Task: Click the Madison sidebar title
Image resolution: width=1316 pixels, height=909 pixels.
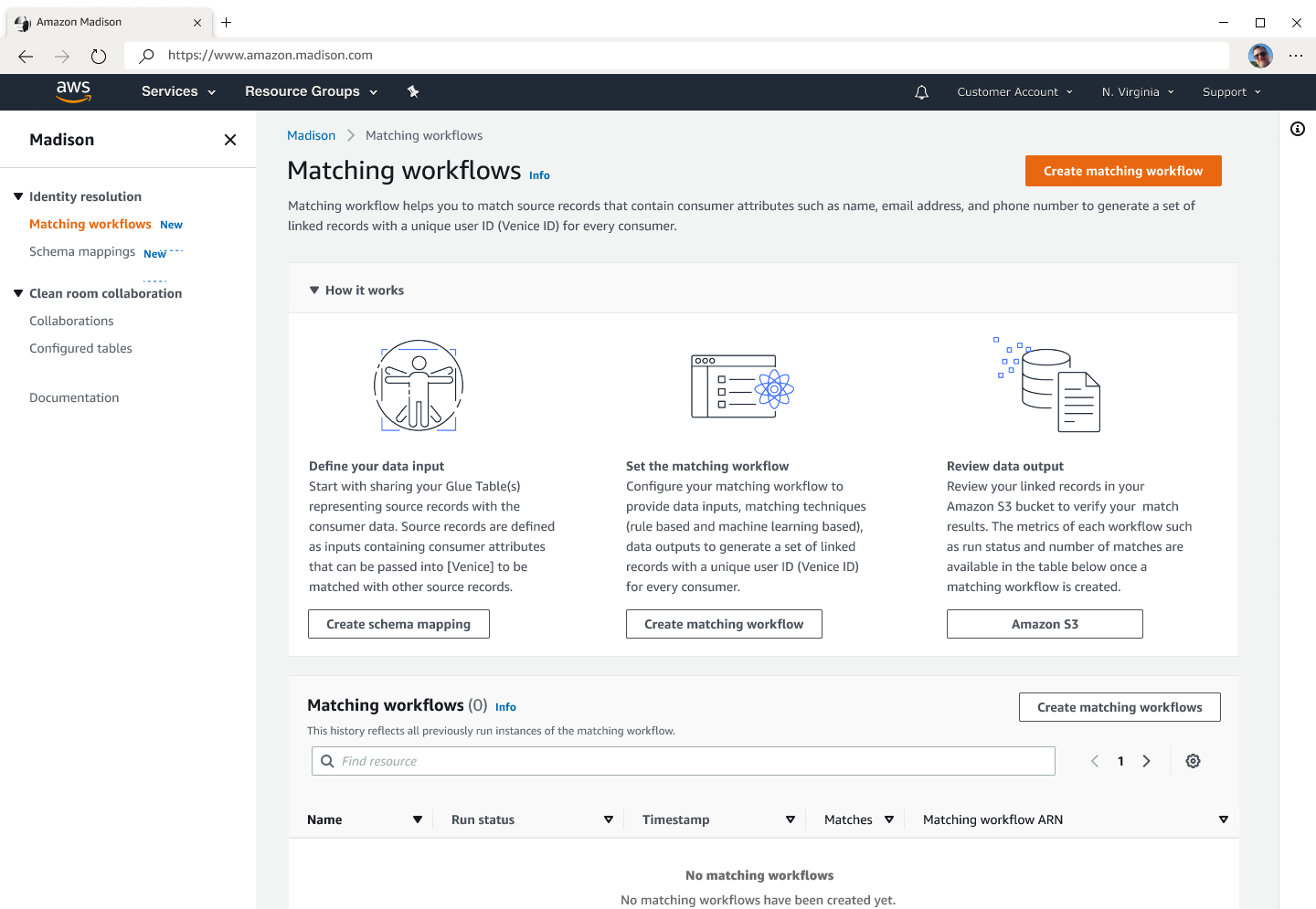Action: tap(61, 140)
